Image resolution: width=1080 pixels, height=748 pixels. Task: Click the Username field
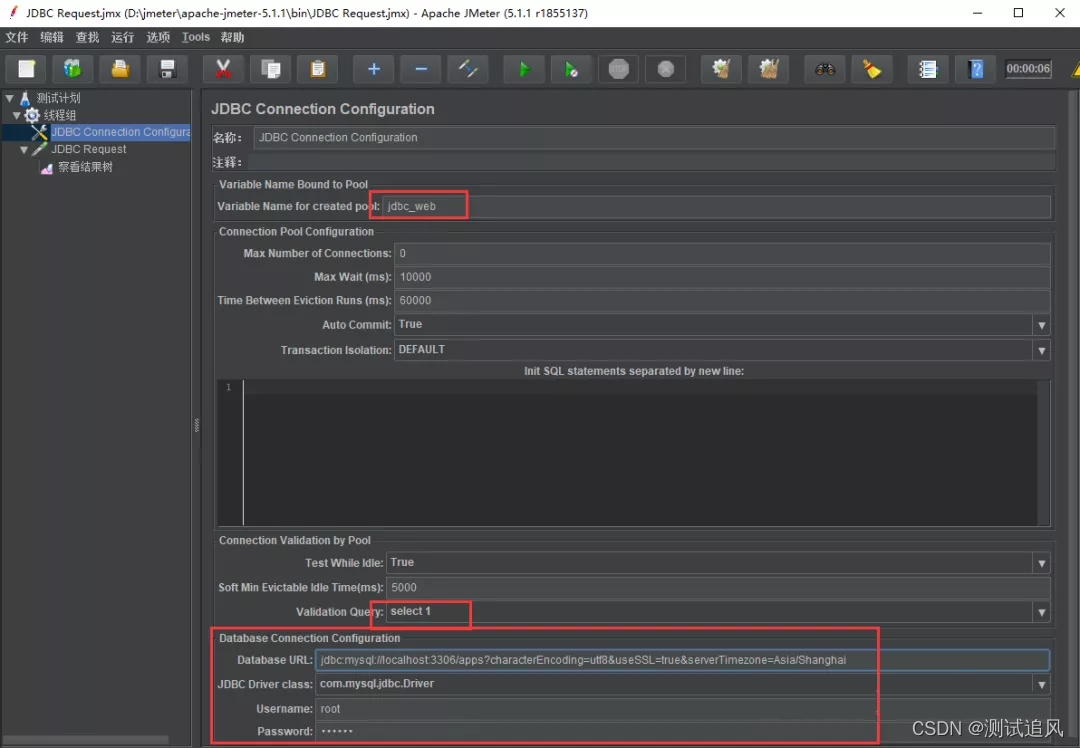click(x=683, y=709)
